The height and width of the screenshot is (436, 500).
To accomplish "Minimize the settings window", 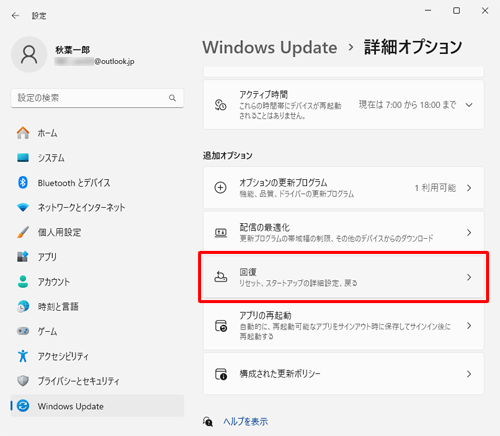I will pyautogui.click(x=428, y=11).
